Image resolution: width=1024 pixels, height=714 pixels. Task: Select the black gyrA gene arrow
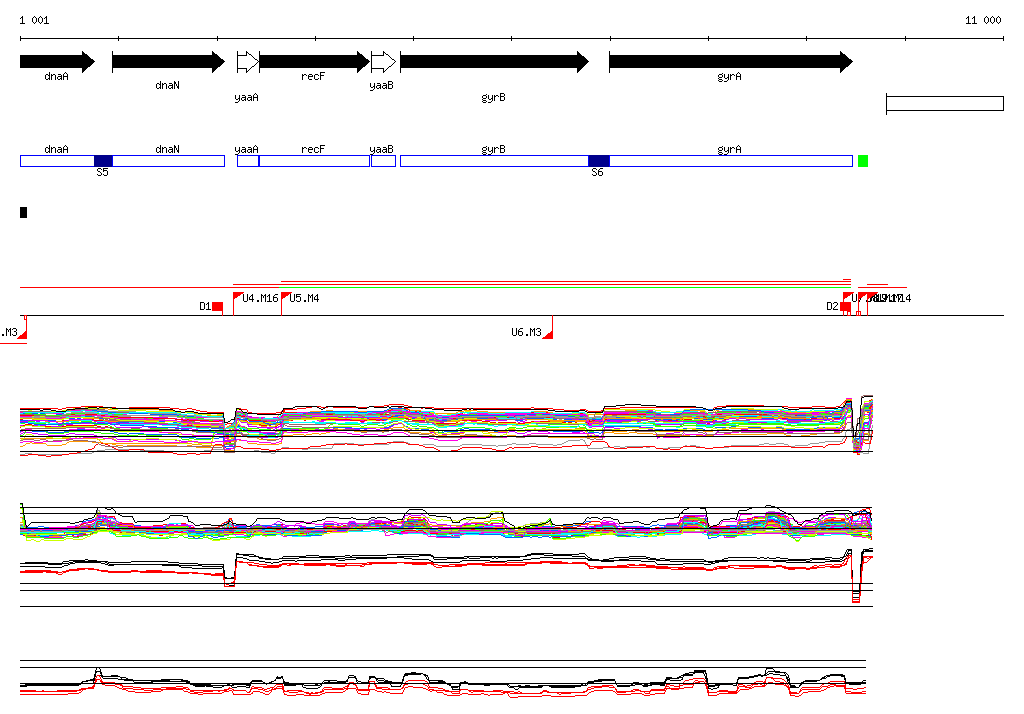coord(731,62)
